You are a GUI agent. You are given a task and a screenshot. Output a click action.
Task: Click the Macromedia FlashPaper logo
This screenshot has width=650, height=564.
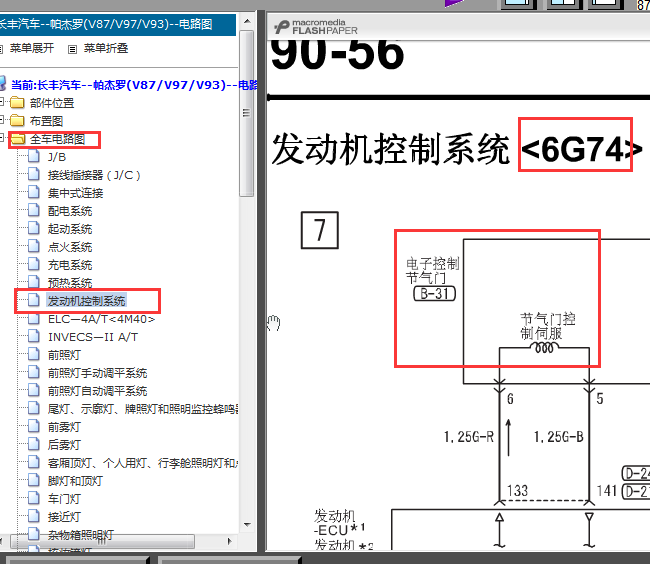tap(316, 27)
